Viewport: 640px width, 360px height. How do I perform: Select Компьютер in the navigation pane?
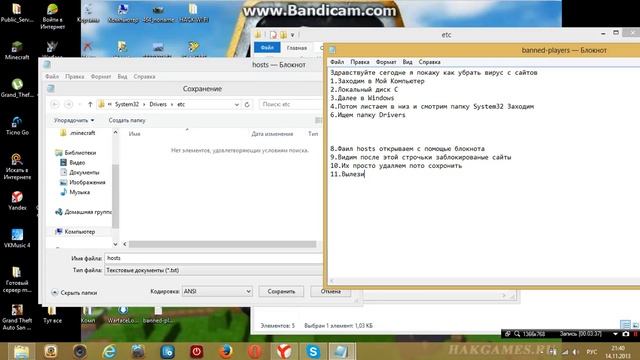pos(80,231)
